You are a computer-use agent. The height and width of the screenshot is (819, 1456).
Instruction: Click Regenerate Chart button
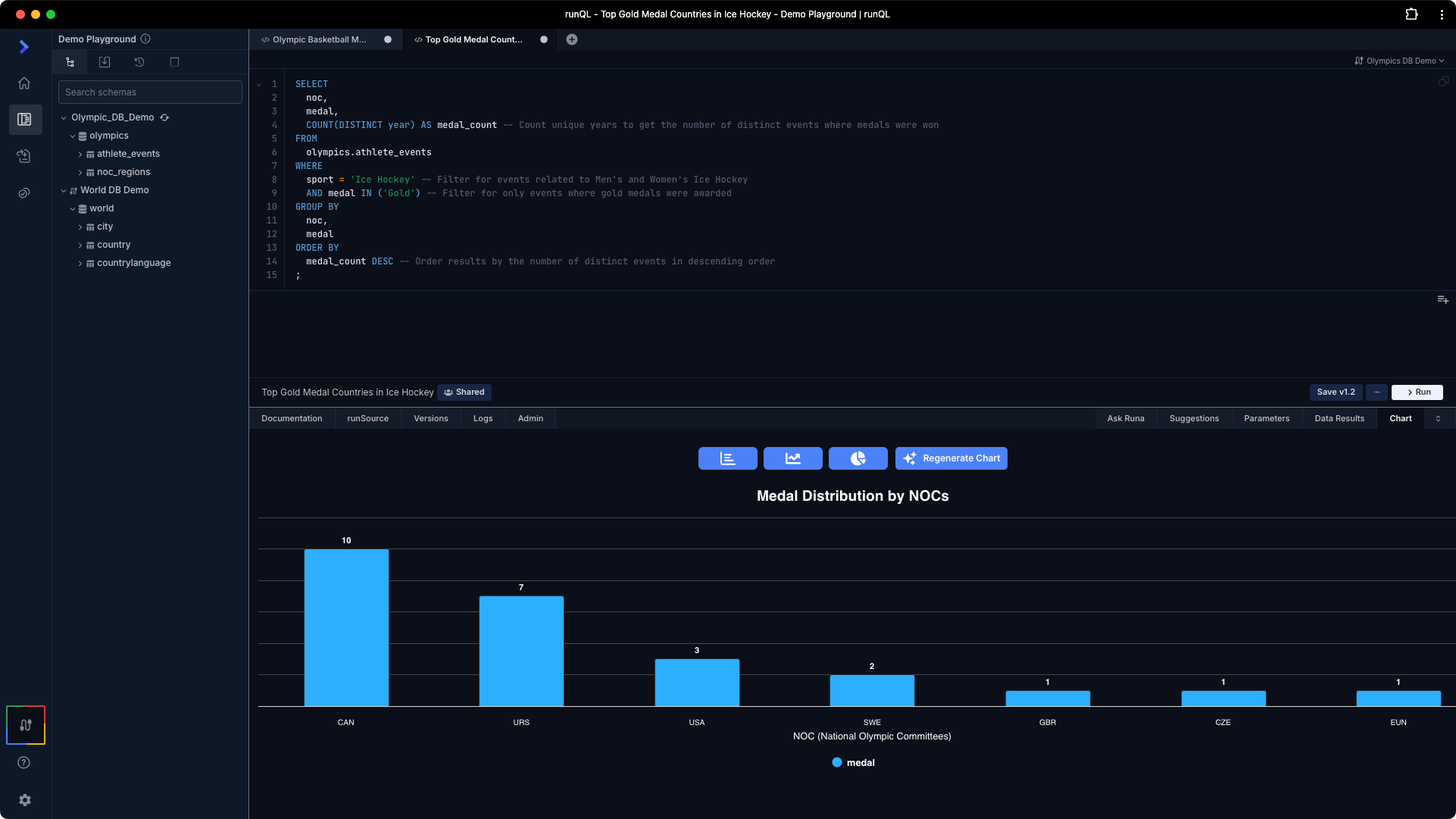coord(951,458)
